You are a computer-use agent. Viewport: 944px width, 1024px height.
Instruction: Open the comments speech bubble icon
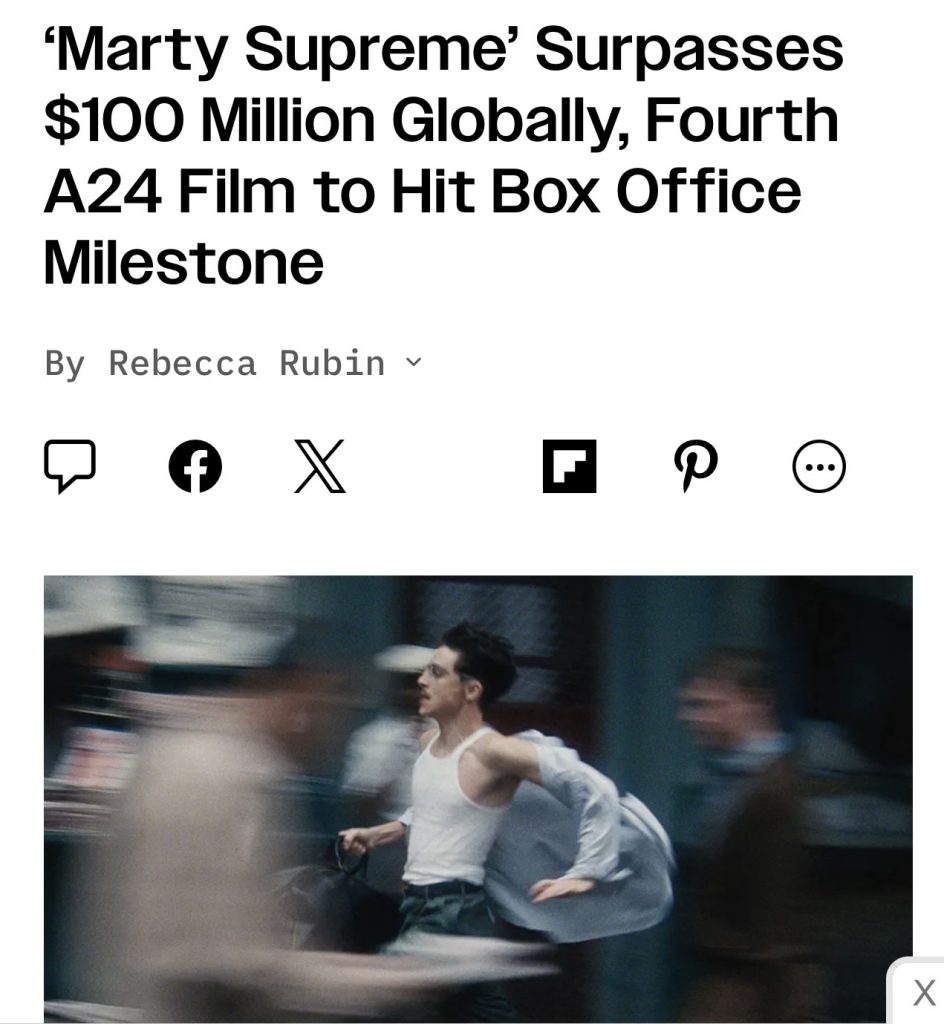tap(70, 466)
